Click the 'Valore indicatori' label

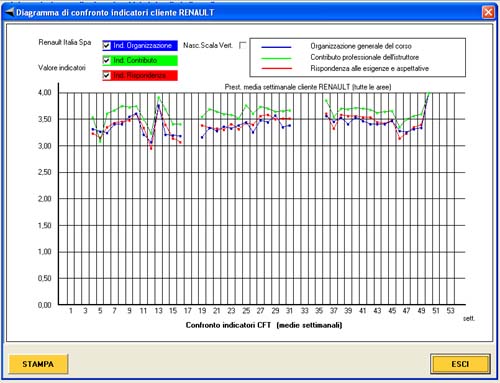pyautogui.click(x=62, y=68)
